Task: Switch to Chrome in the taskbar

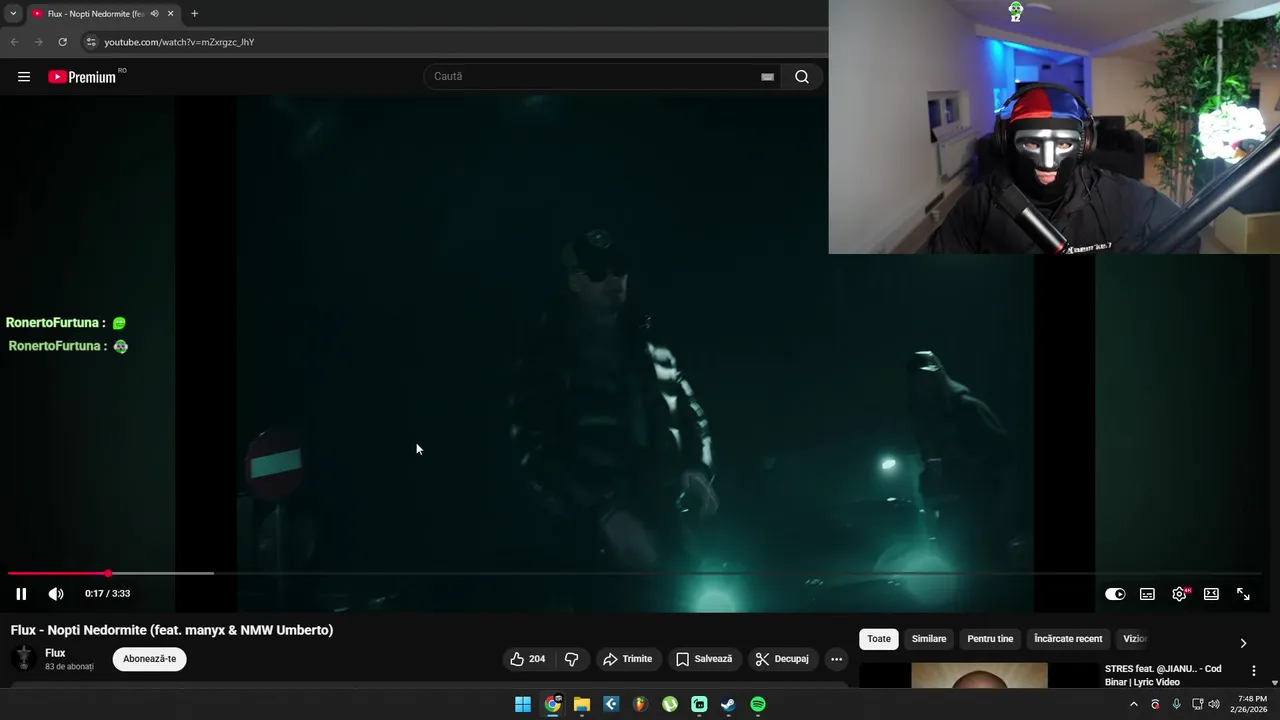Action: [x=552, y=704]
